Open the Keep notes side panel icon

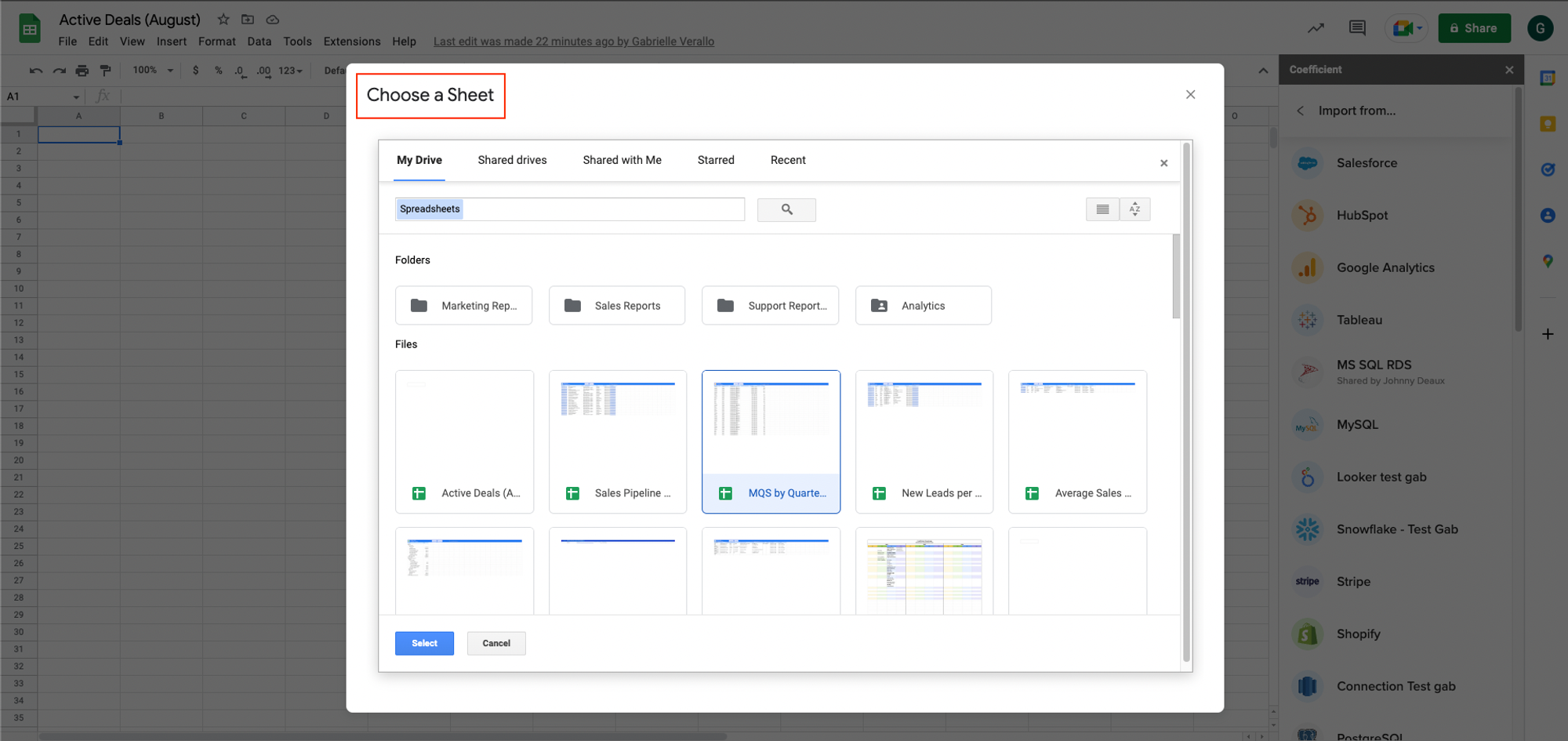(x=1548, y=124)
